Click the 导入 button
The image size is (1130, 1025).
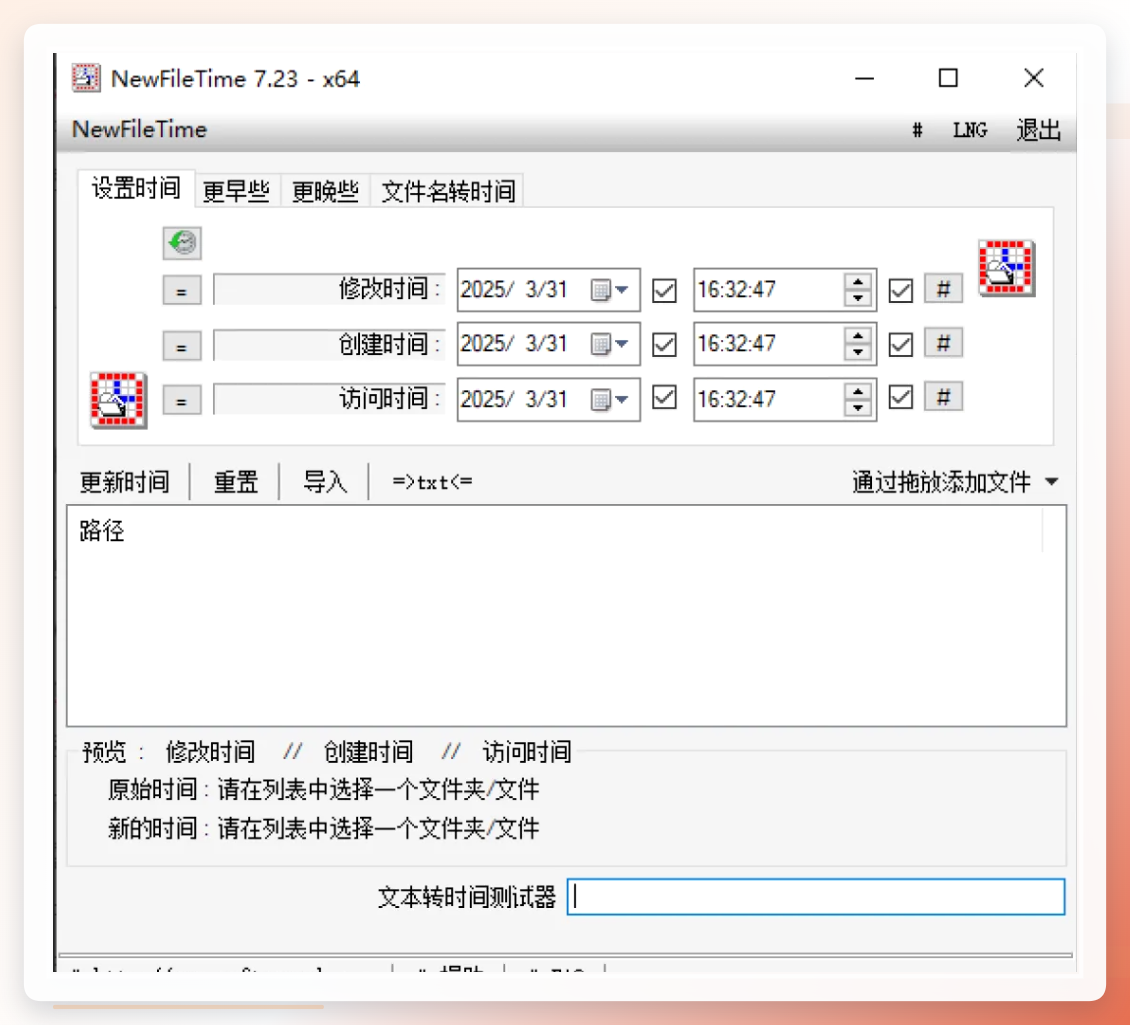pyautogui.click(x=324, y=482)
